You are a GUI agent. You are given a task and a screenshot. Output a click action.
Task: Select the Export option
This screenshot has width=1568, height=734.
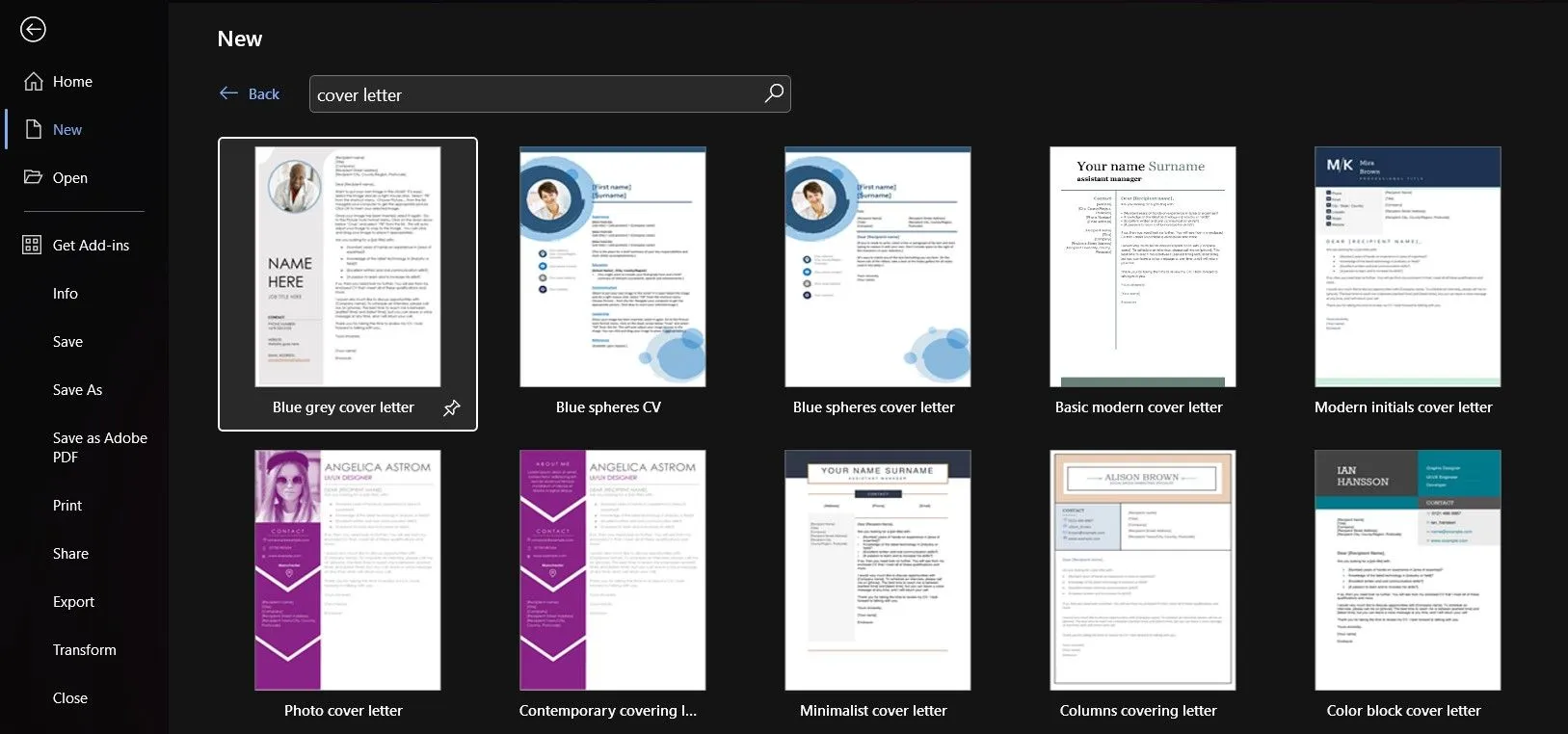tap(73, 602)
